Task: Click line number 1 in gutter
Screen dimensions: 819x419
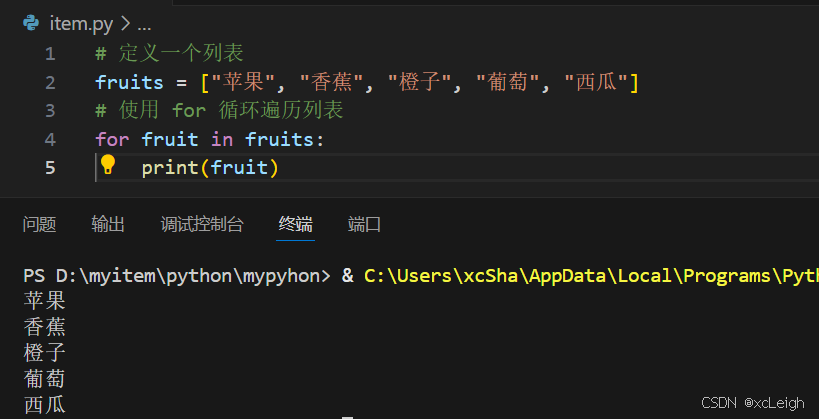Action: (x=50, y=54)
